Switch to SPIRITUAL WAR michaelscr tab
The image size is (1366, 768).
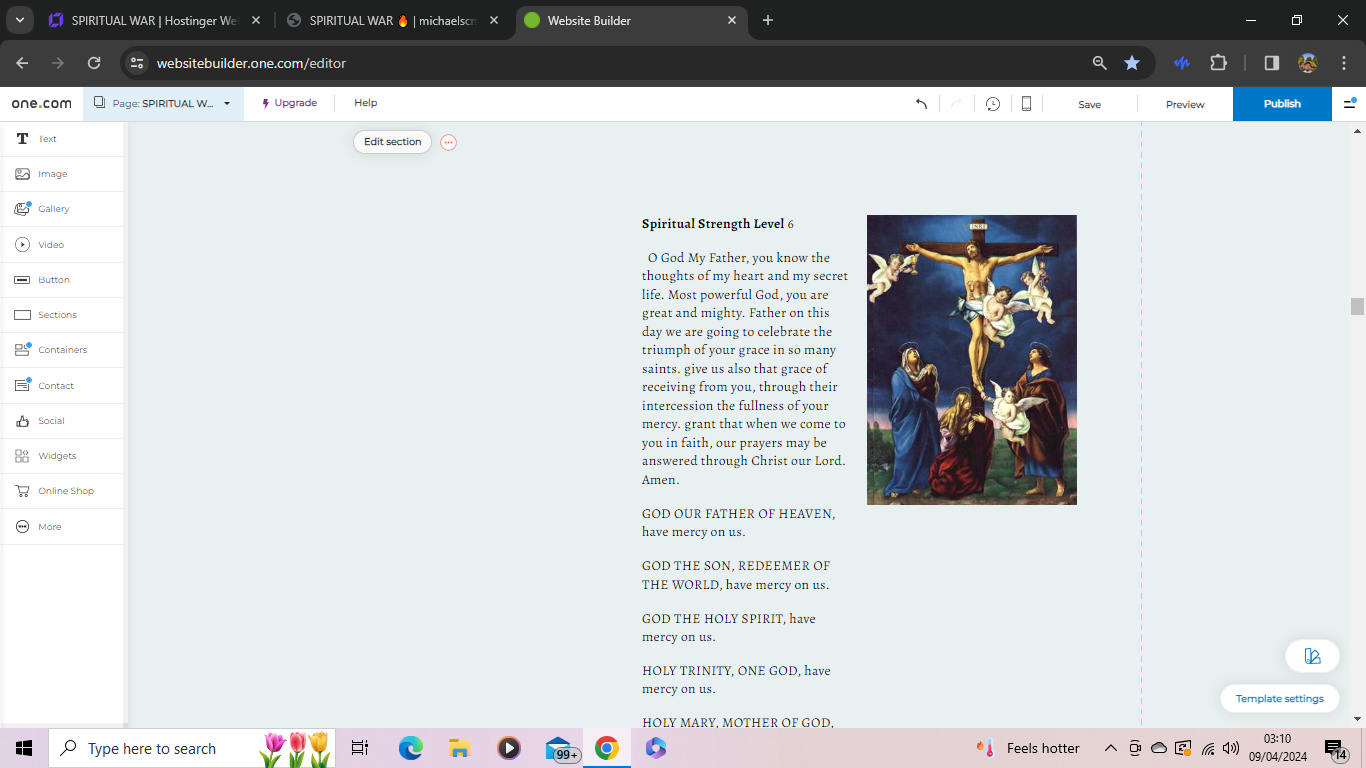click(x=394, y=20)
